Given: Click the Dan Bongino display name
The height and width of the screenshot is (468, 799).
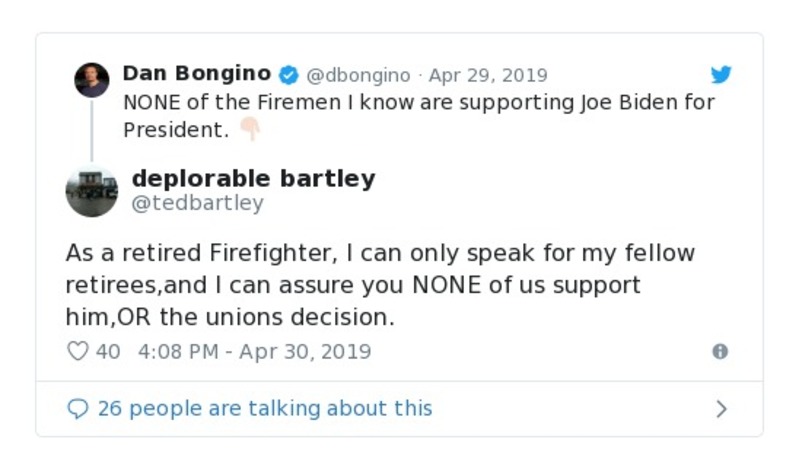Looking at the screenshot, I should click(196, 74).
